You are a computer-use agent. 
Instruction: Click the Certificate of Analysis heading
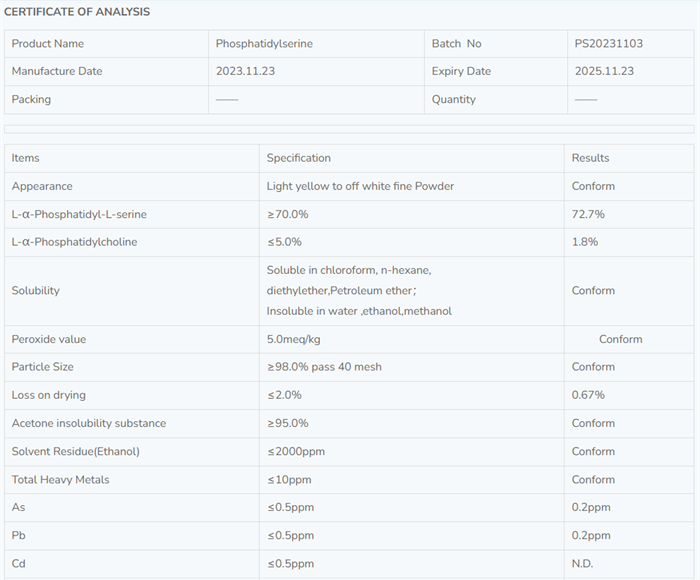click(x=77, y=12)
